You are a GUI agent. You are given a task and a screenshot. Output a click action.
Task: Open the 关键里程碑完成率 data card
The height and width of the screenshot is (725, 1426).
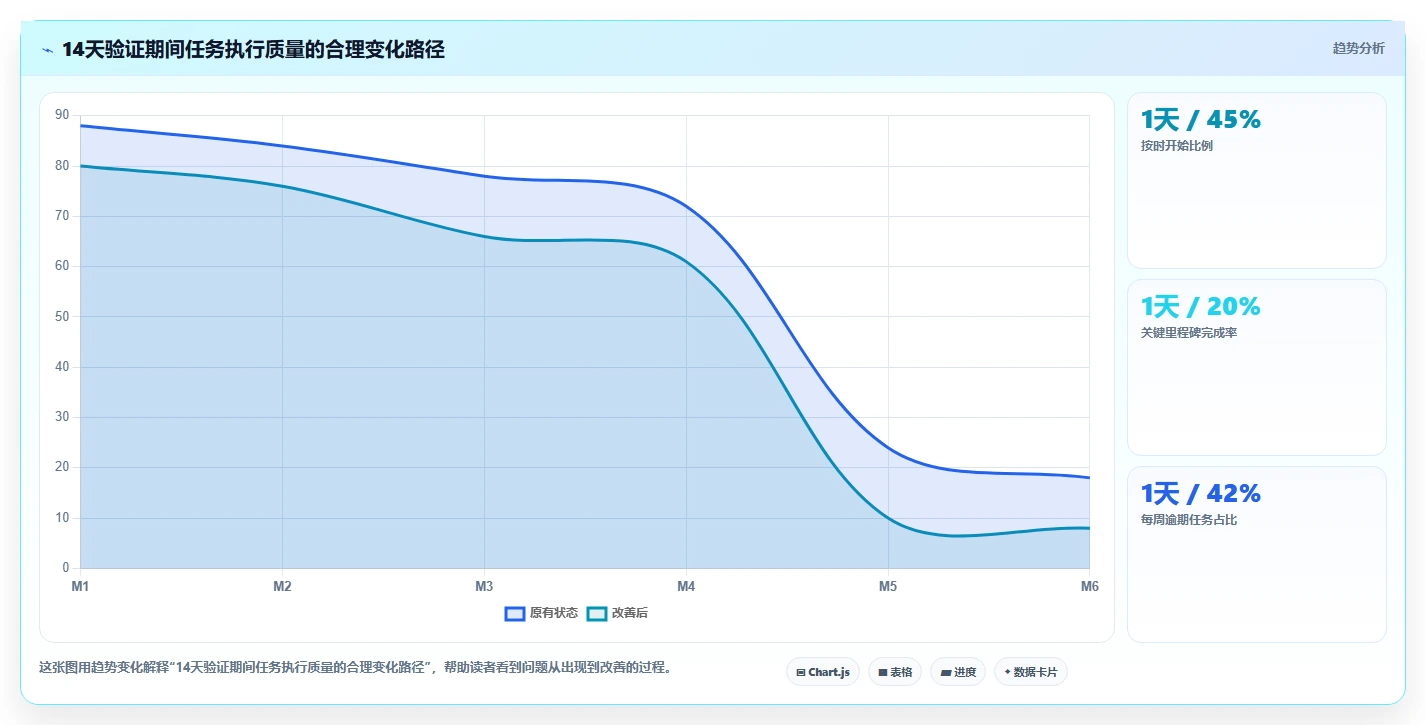click(1256, 367)
